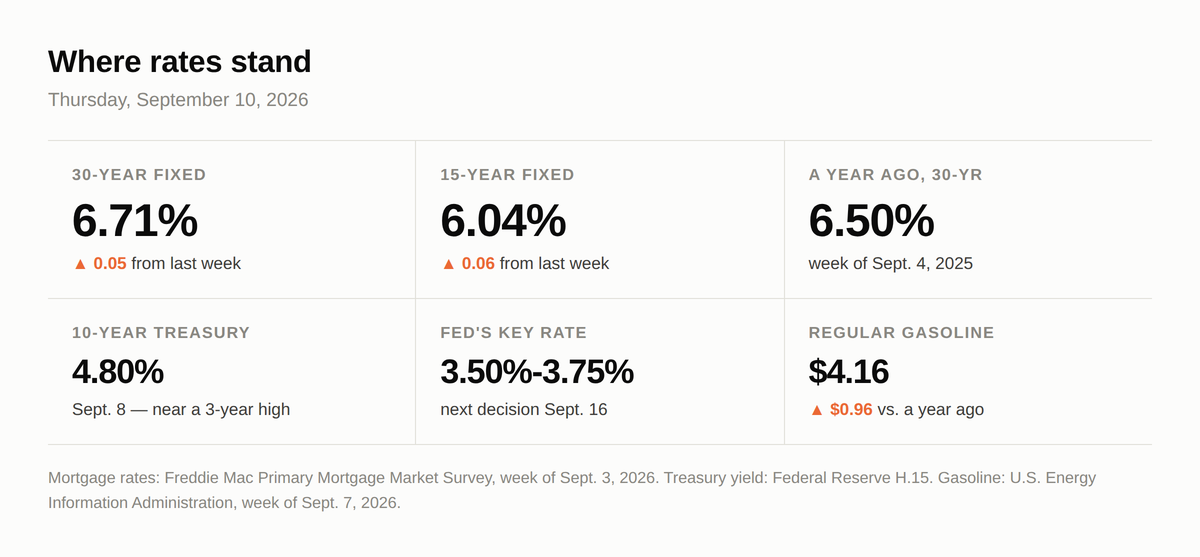Select the 6.04% 15-year fixed rate
The image size is (1200, 557).
point(503,220)
